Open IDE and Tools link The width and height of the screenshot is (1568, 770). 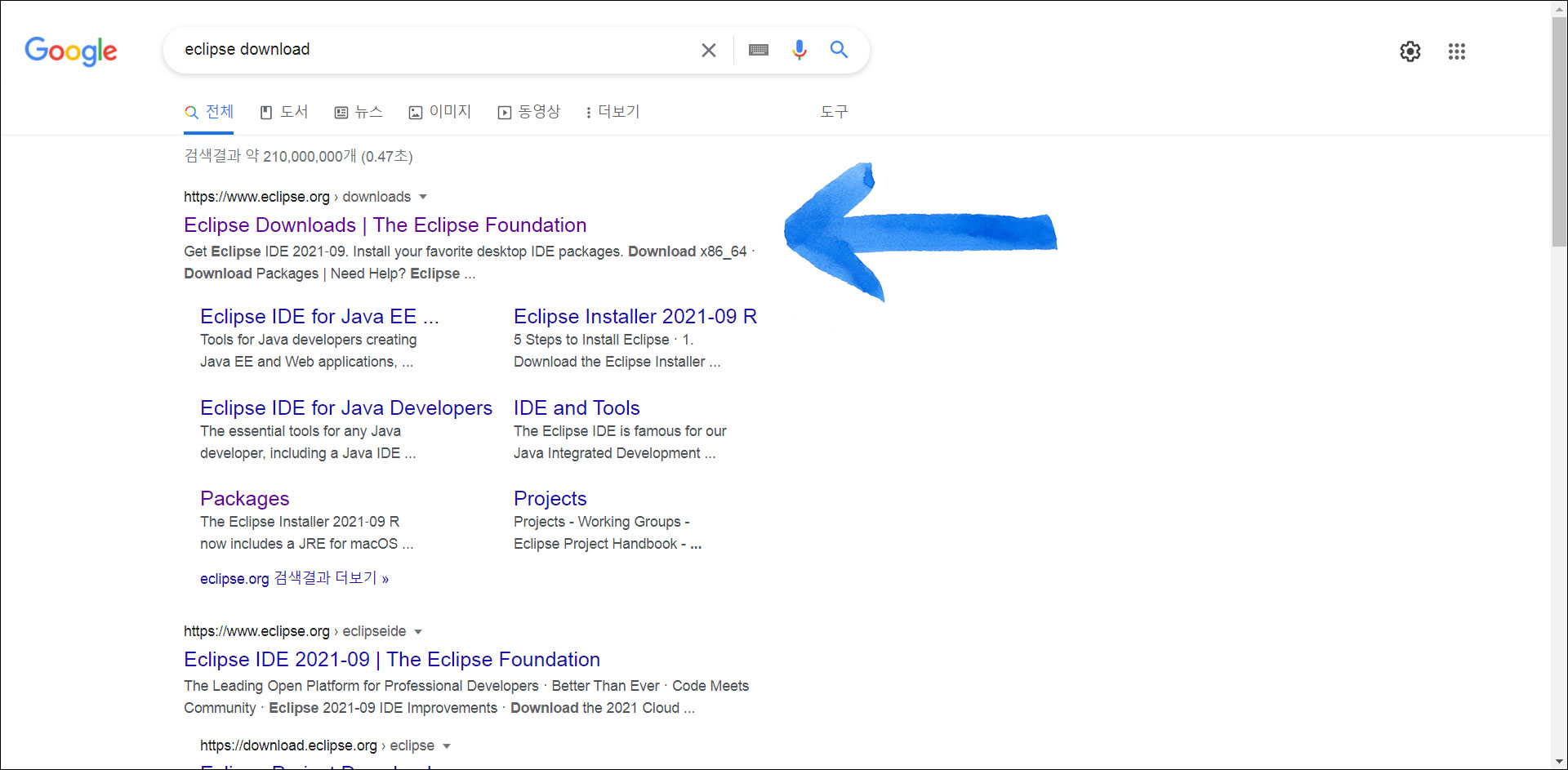coord(577,407)
